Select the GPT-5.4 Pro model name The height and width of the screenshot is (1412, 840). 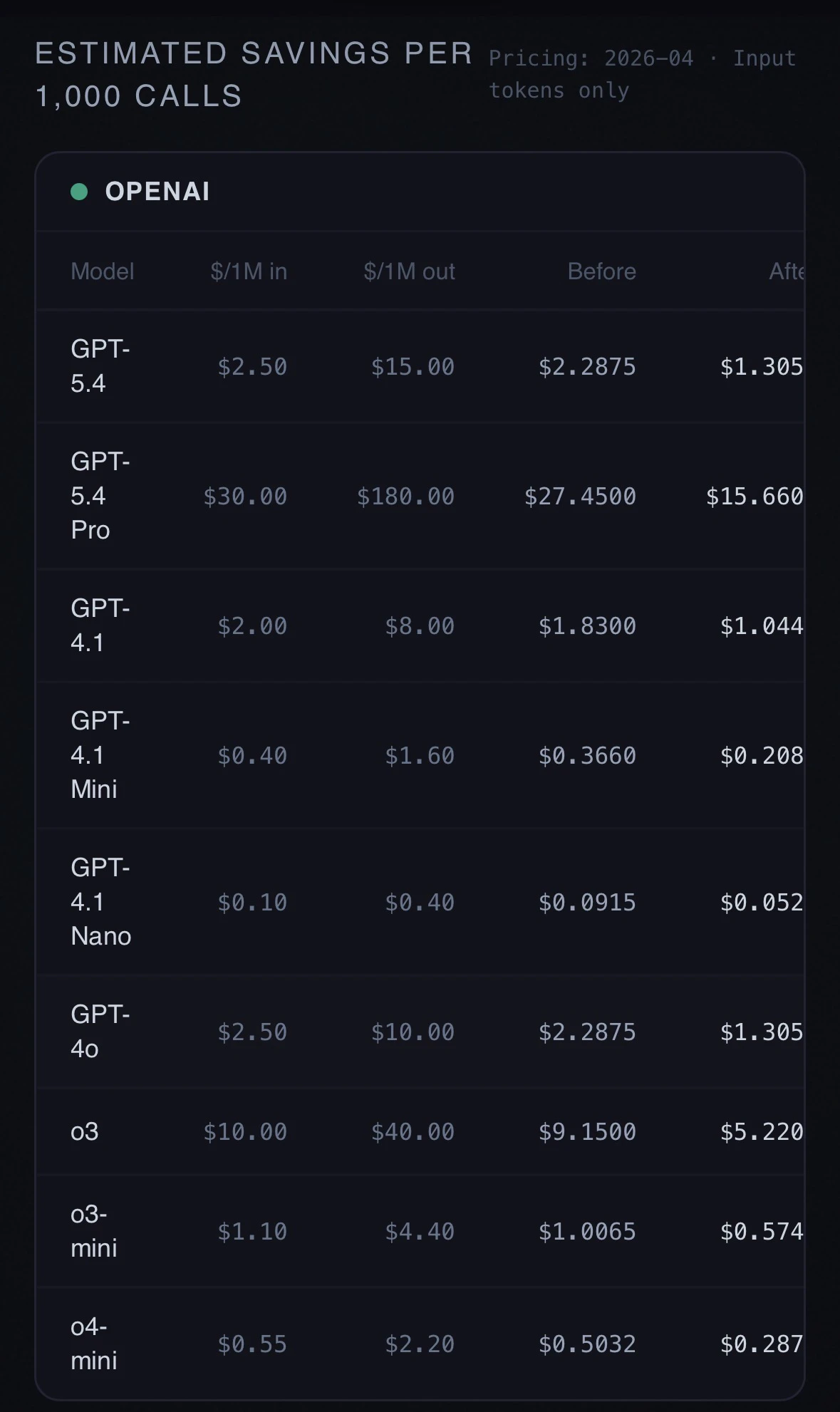coord(100,496)
